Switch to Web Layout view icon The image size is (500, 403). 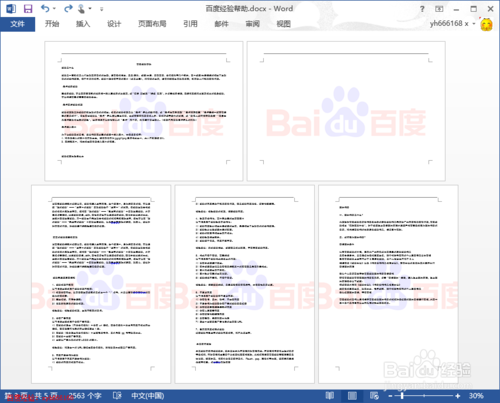[374, 396]
